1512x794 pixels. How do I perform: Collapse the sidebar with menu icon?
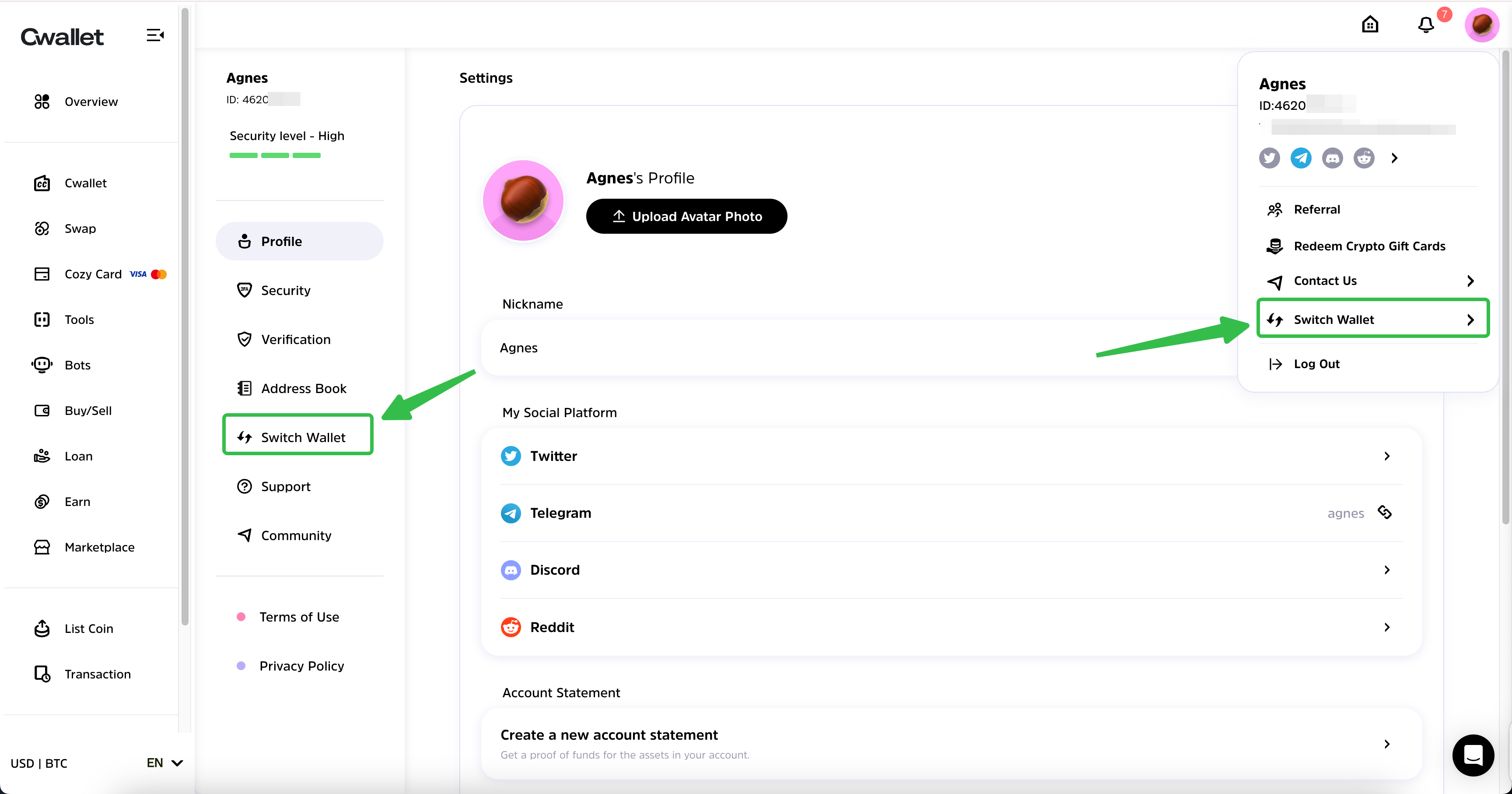[x=155, y=35]
